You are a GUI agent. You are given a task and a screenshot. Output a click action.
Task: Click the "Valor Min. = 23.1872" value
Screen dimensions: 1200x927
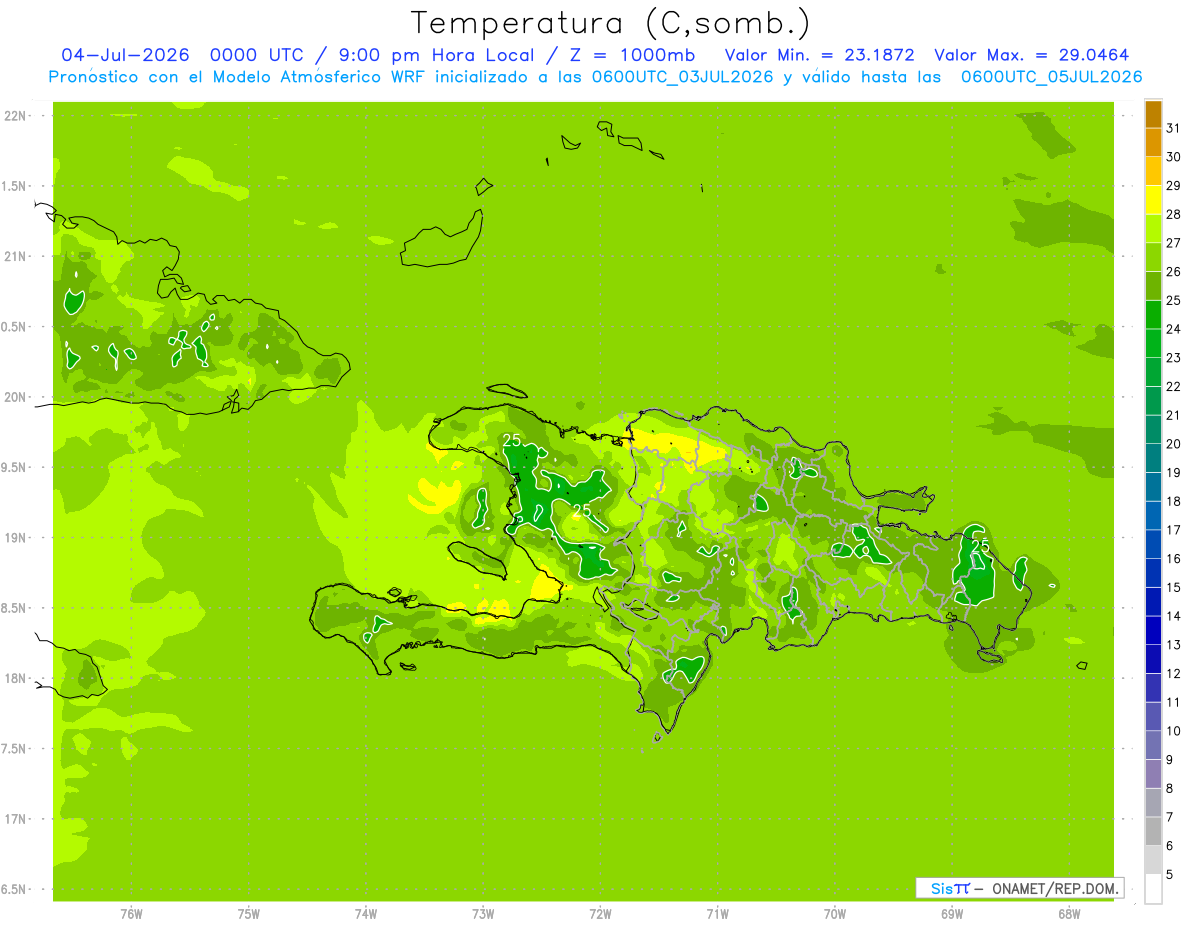[819, 54]
